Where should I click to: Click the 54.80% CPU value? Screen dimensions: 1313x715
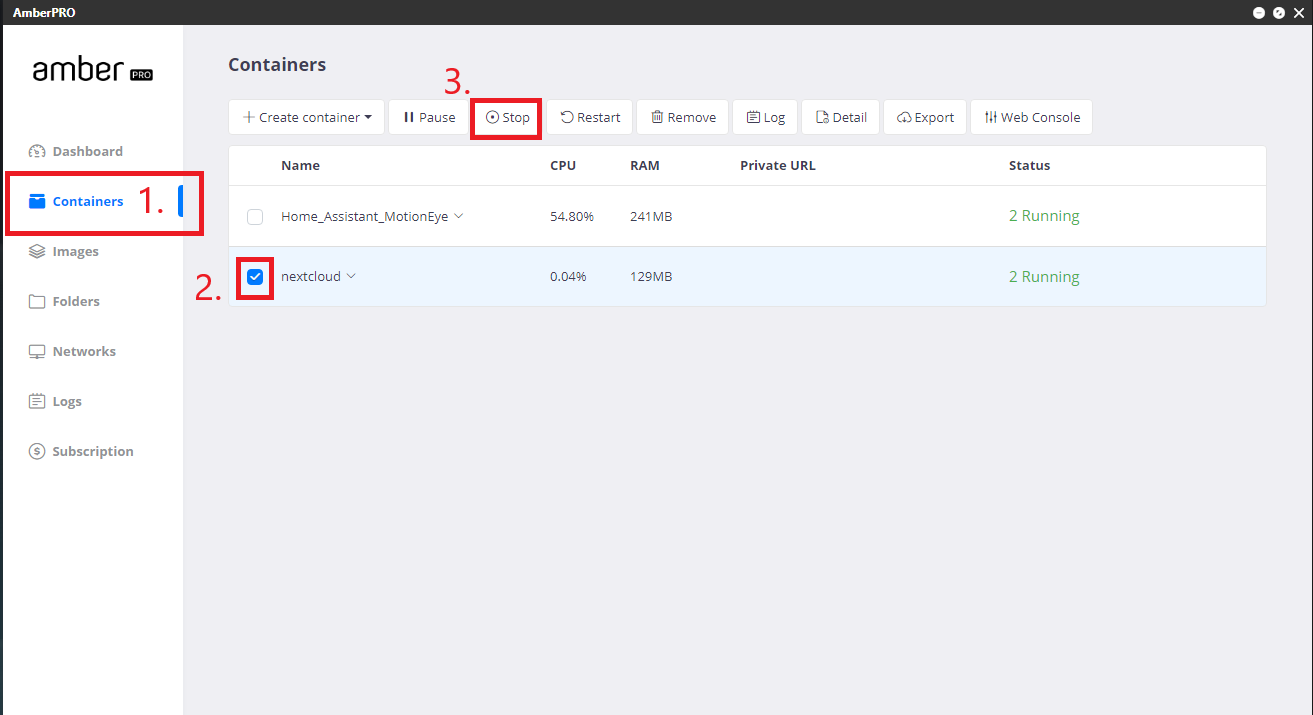click(572, 216)
